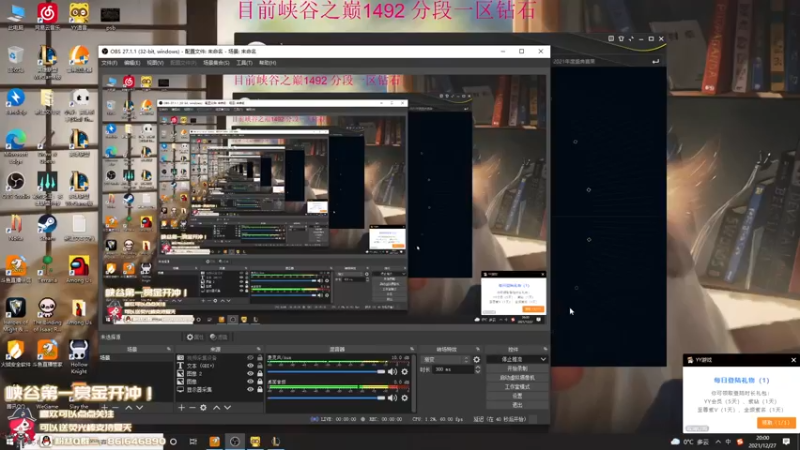The width and height of the screenshot is (800, 450).
Task: Open 场景集合(S) menu
Action: [216, 63]
